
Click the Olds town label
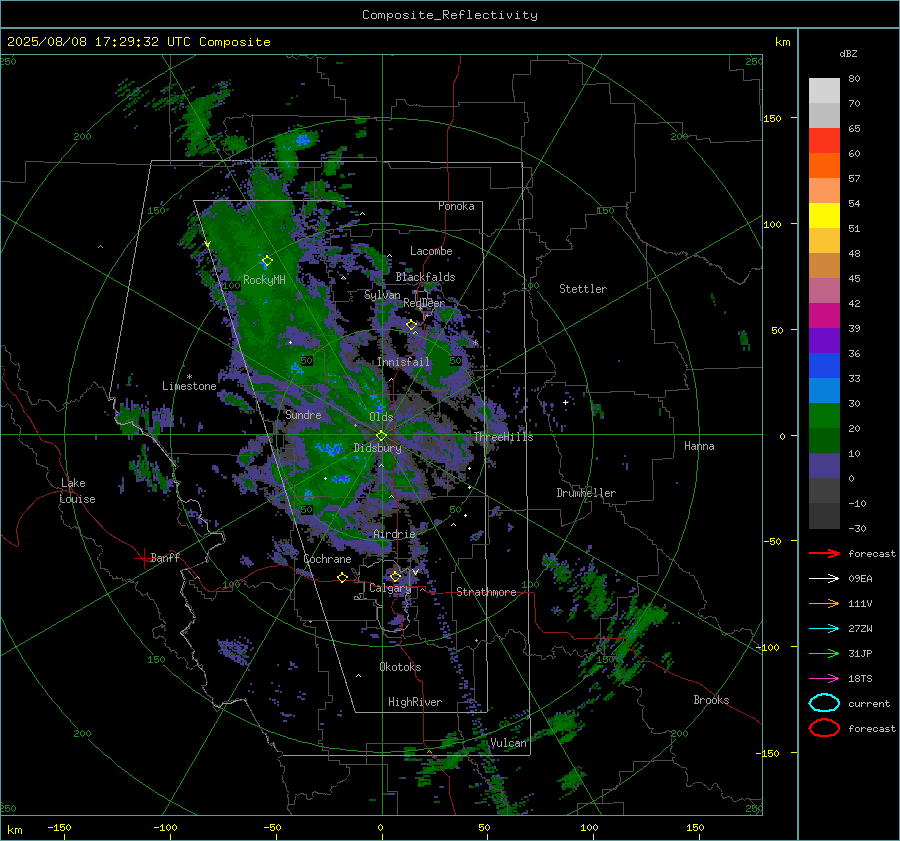point(381,417)
